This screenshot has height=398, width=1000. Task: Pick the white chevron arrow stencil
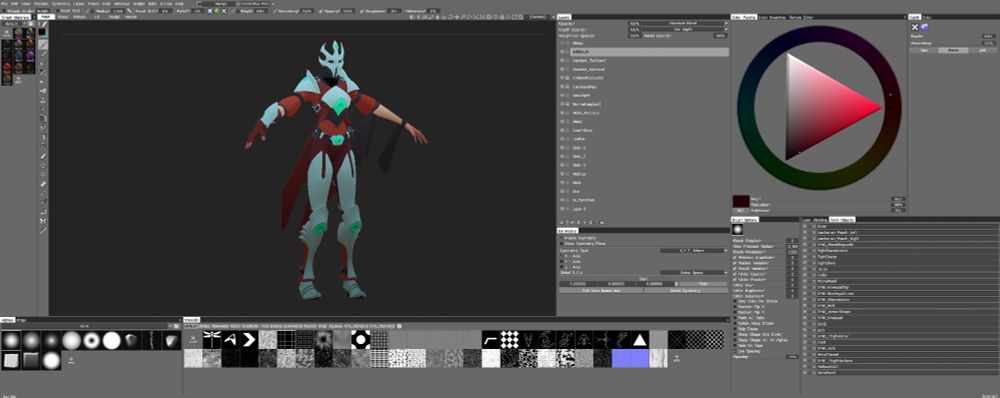coord(249,340)
